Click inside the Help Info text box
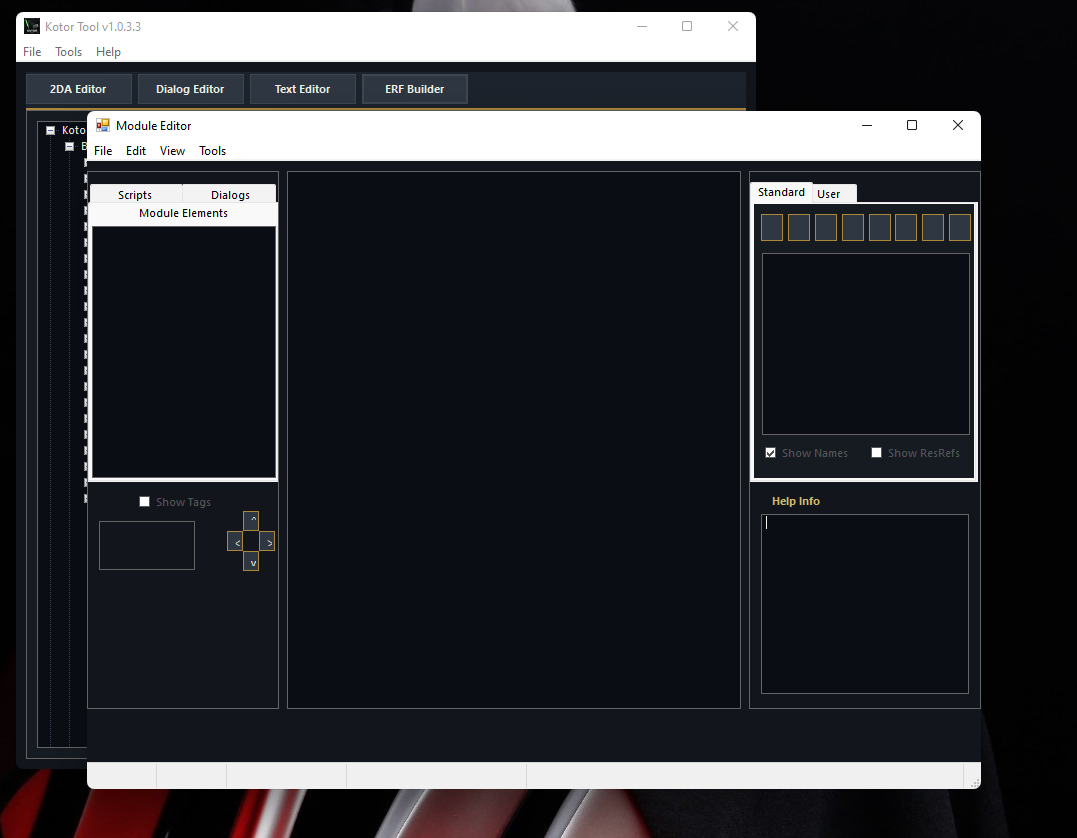The height and width of the screenshot is (838, 1077). pyautogui.click(x=864, y=603)
